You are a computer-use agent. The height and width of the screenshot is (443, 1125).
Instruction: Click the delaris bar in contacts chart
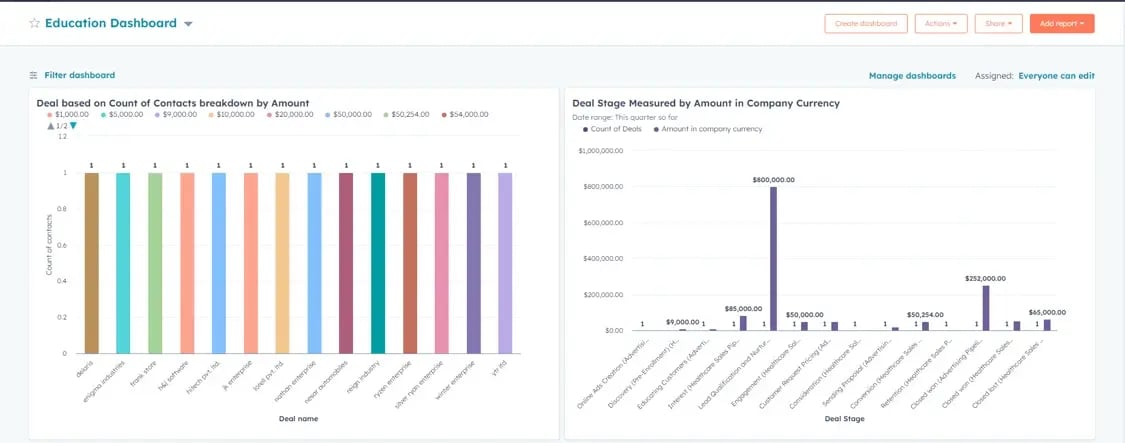[91, 263]
